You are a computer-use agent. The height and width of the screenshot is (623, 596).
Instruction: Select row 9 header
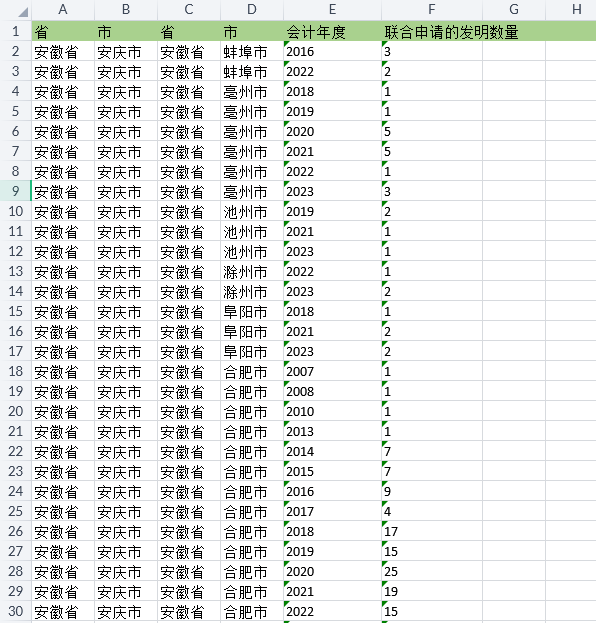tap(15, 191)
